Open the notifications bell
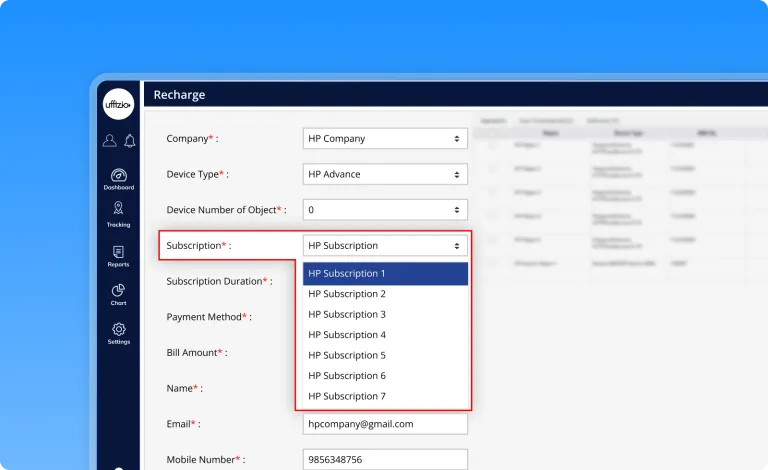768x470 pixels. 129,141
